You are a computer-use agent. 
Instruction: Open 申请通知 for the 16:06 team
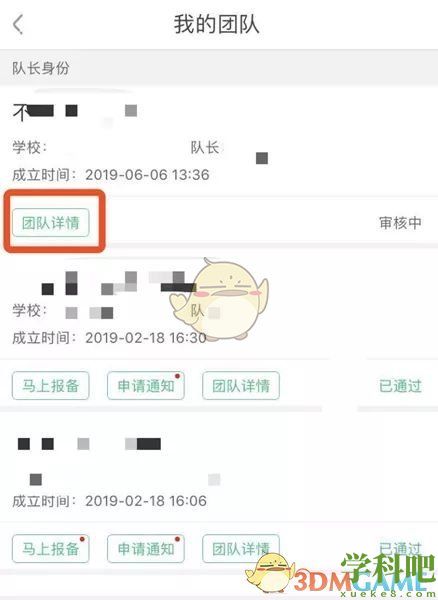(146, 549)
